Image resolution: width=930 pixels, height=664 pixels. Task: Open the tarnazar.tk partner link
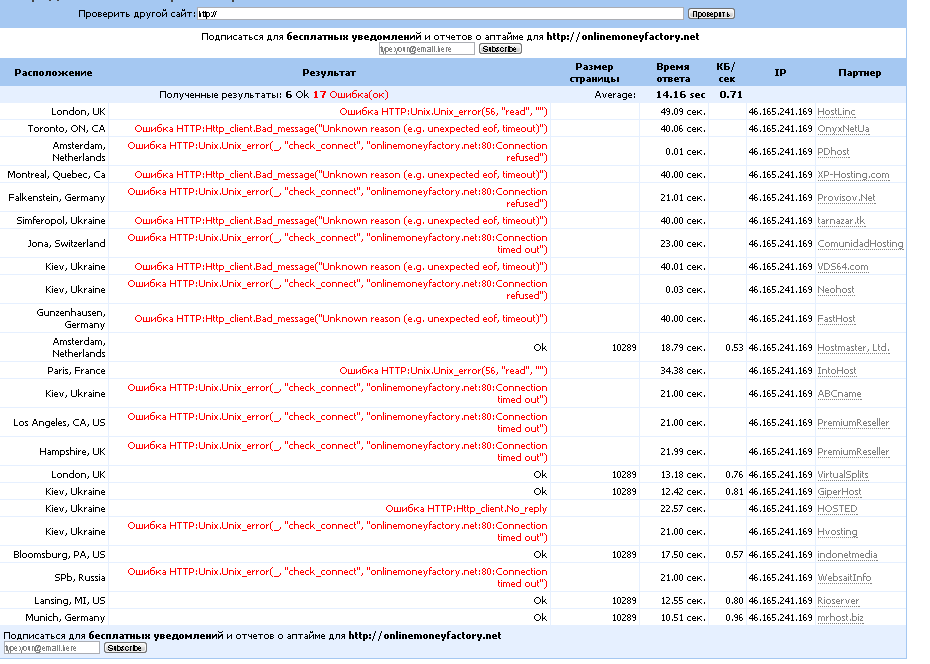[x=841, y=221]
